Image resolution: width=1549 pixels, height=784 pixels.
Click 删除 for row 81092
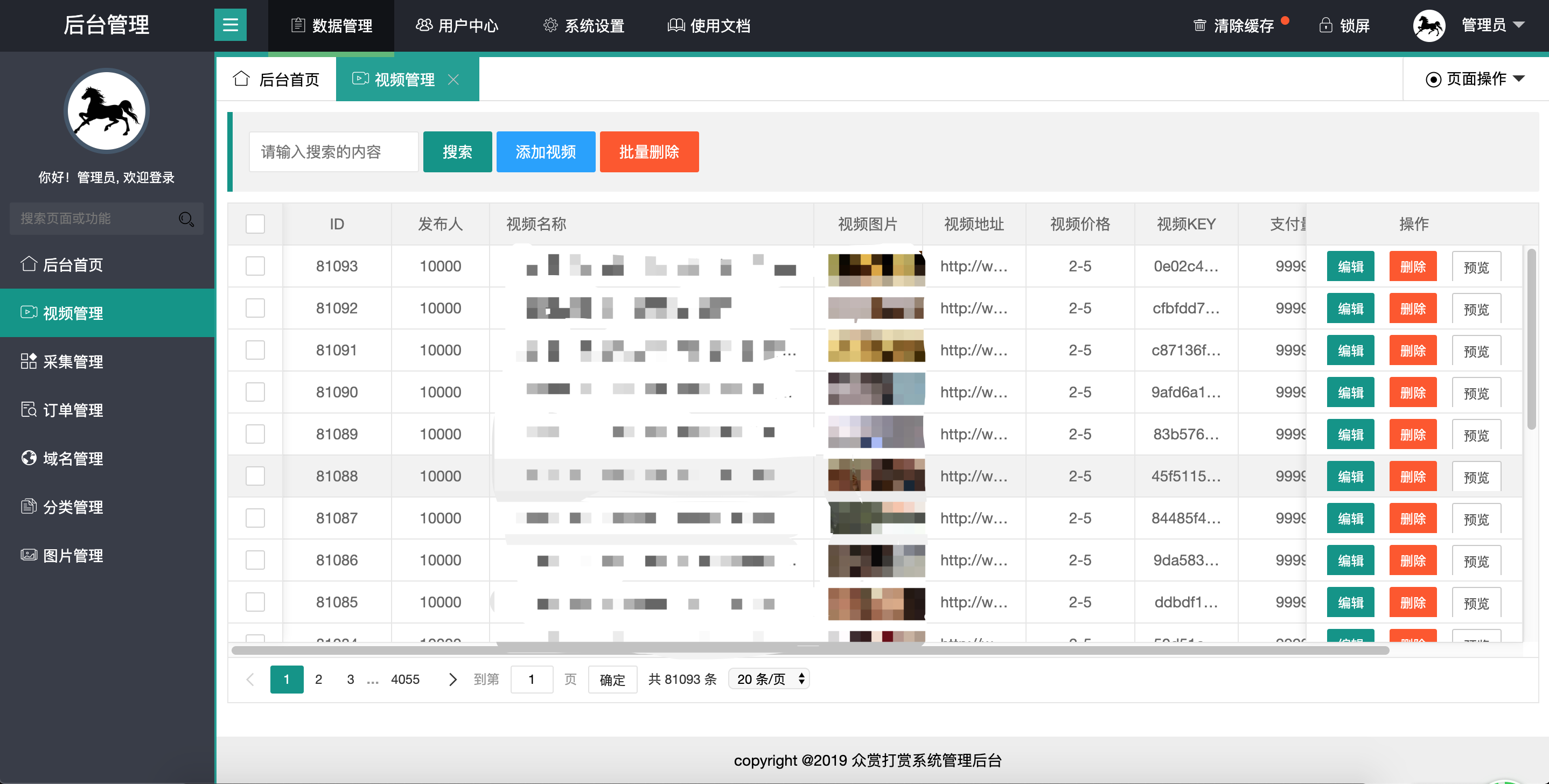pyautogui.click(x=1413, y=309)
